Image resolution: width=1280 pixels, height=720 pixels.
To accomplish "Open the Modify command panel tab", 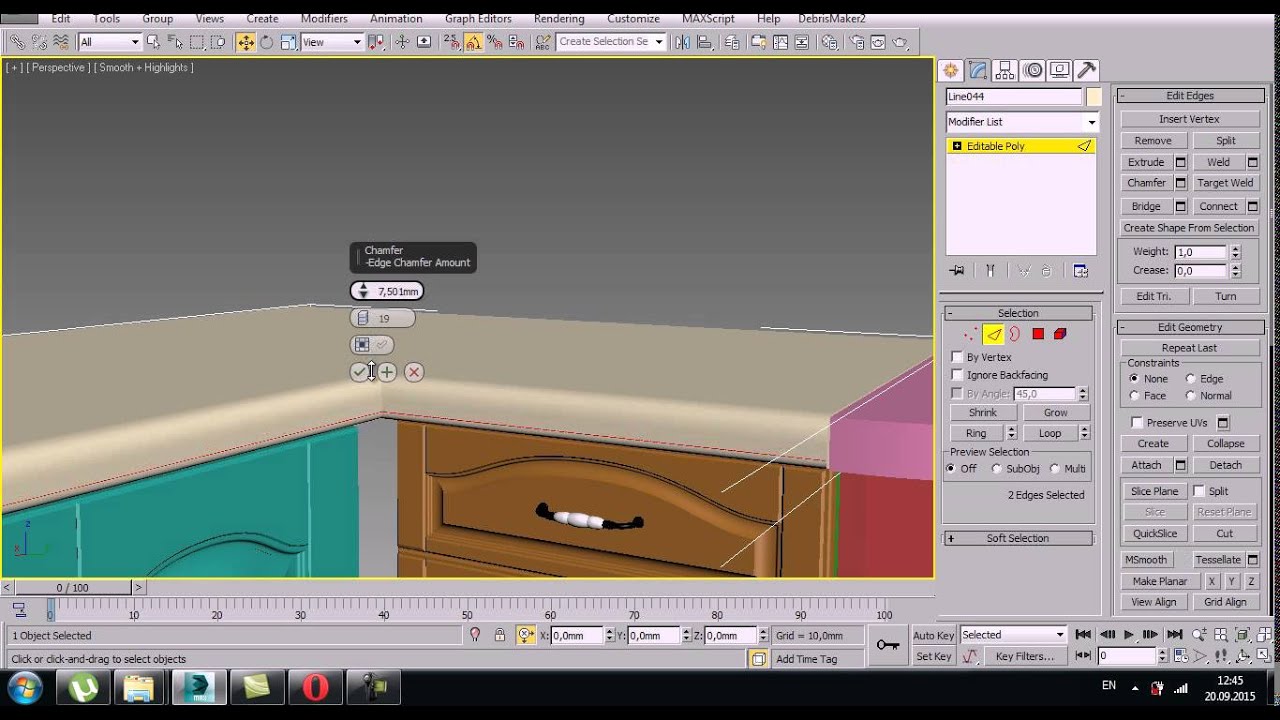I will pos(978,70).
